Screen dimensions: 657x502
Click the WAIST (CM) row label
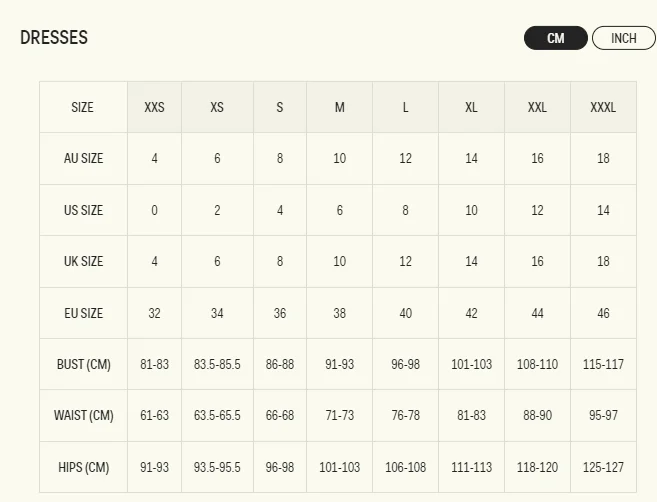pos(83,415)
